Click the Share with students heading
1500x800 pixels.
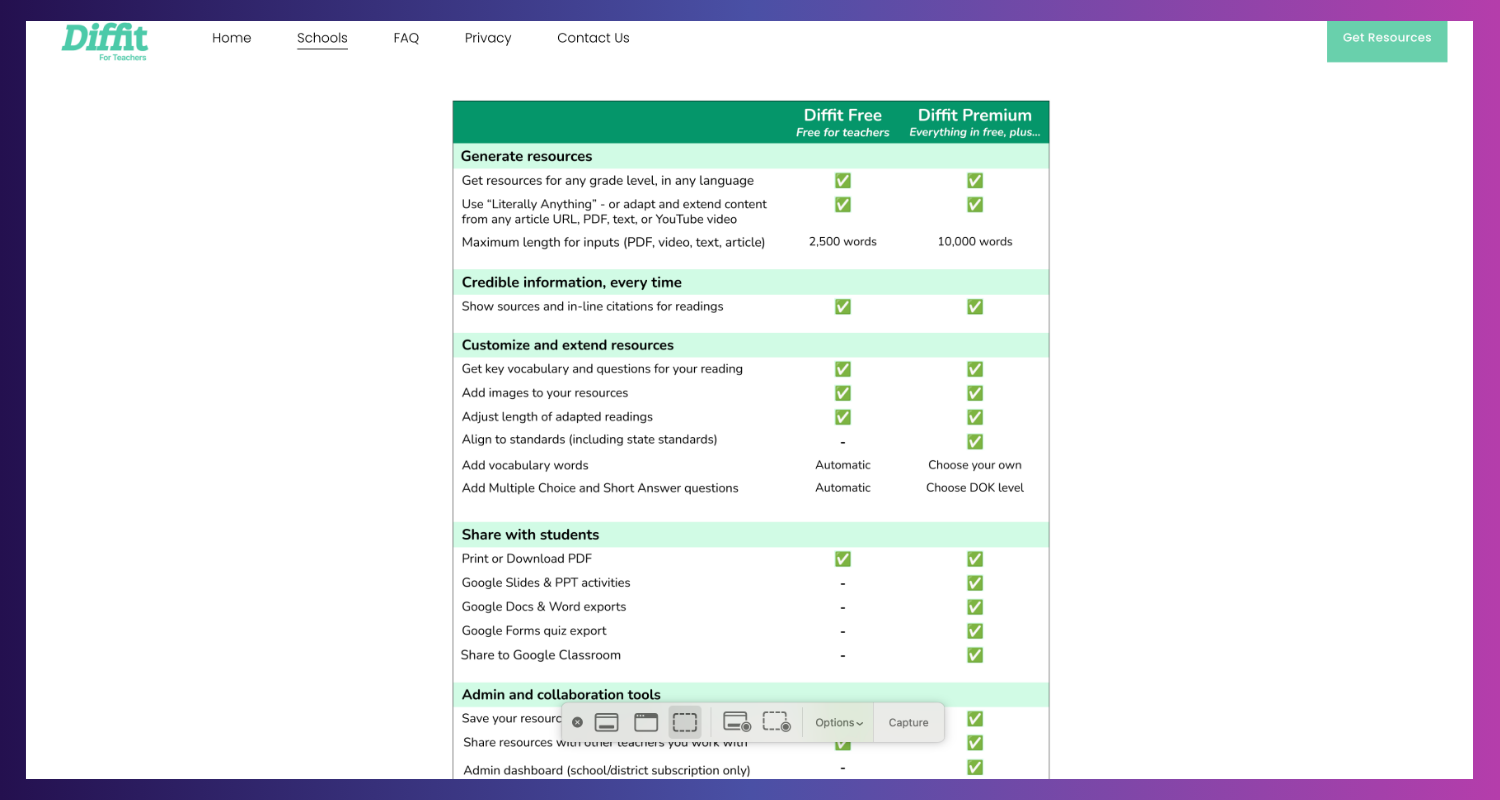click(530, 534)
